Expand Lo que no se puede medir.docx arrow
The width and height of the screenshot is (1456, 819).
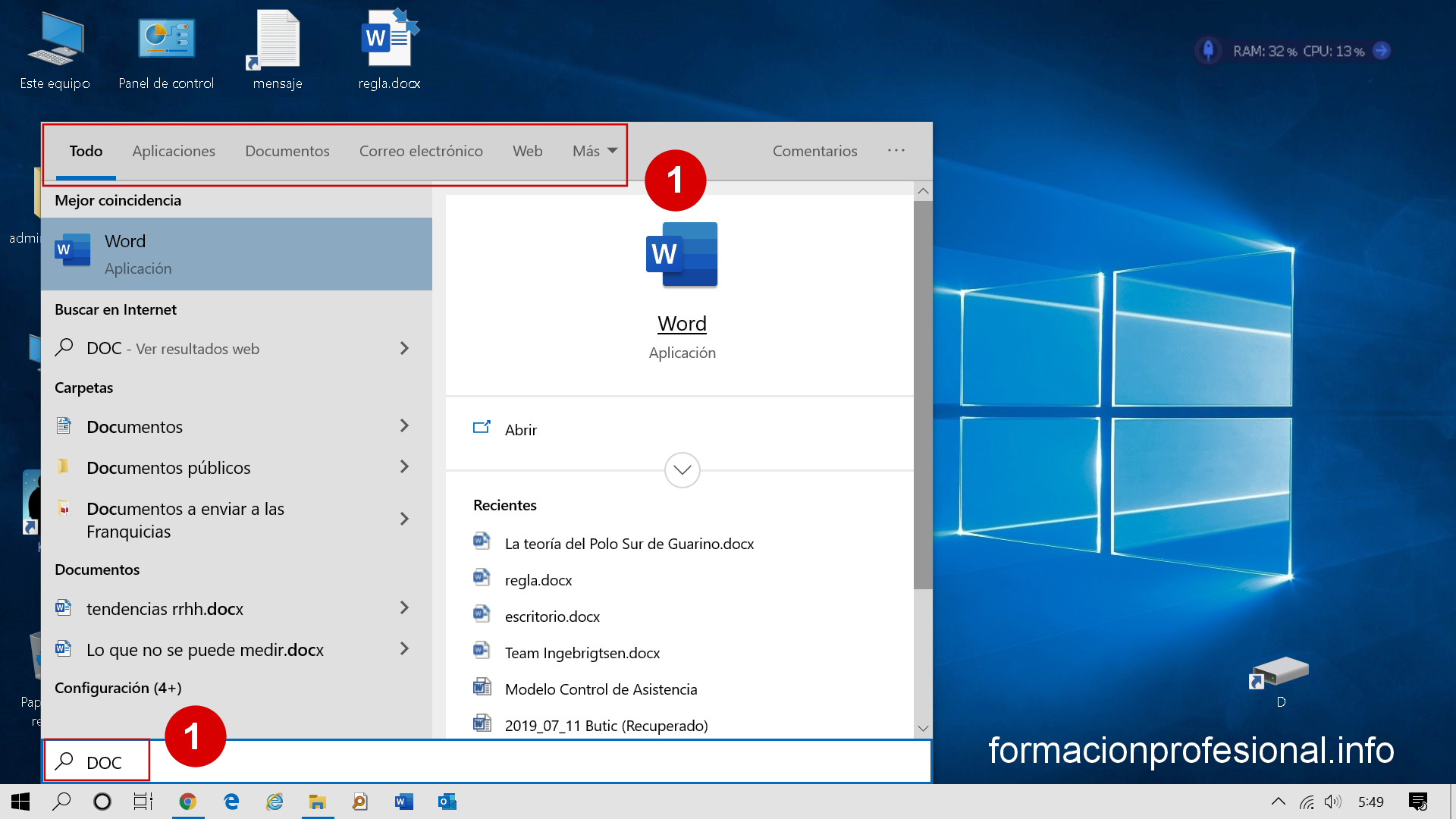(404, 649)
